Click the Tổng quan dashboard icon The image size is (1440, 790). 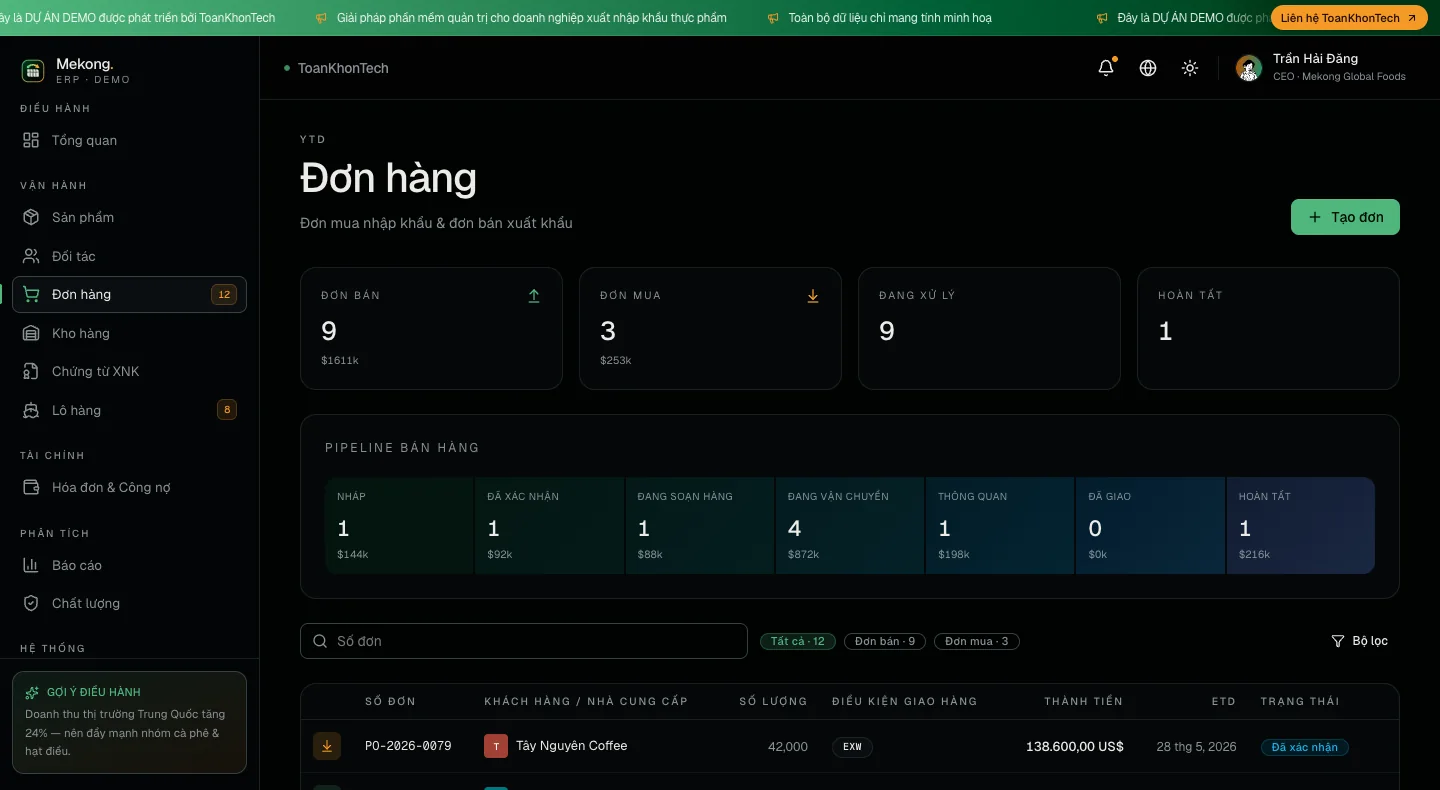(x=32, y=140)
